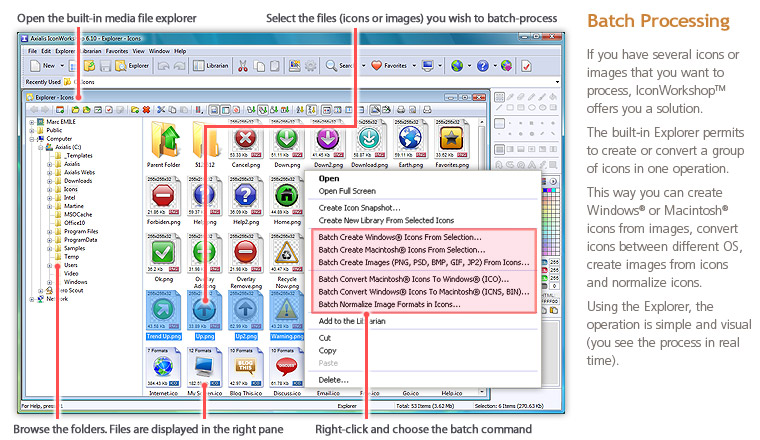Open the Recently Used path dropdown arrow

pyautogui.click(x=557, y=82)
